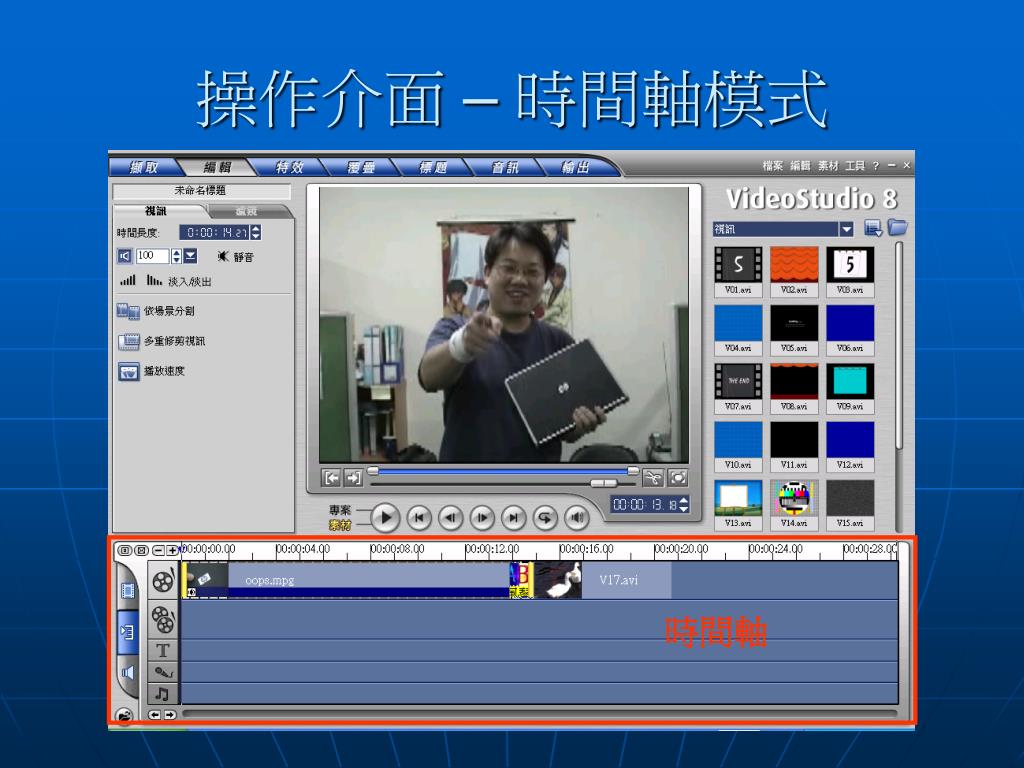Toggle the 靜音 mute audio option

236,257
